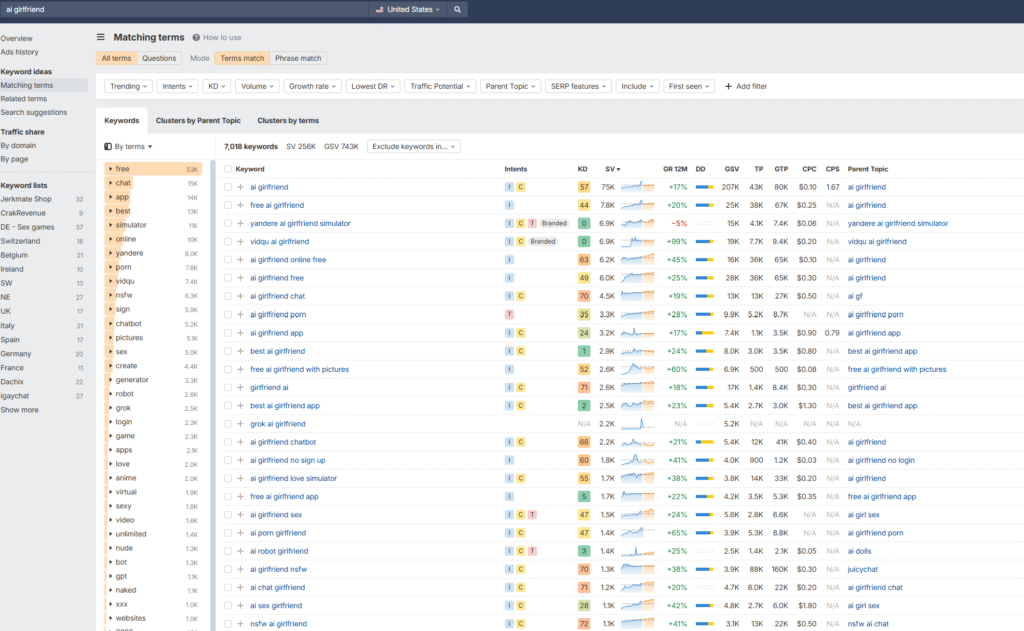This screenshot has width=1024, height=631.
Task: Click plus icon next to 'ai girlfriend porn'
Action: (x=240, y=314)
